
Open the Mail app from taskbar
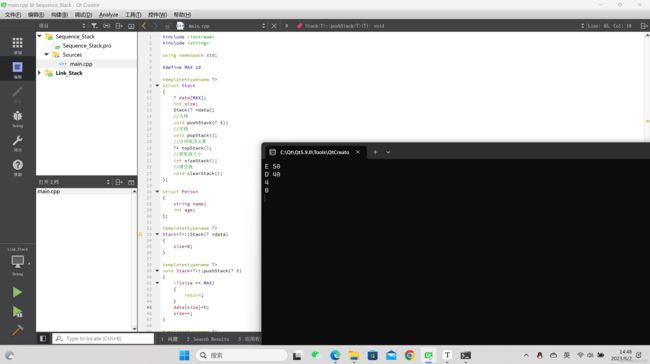(391, 355)
